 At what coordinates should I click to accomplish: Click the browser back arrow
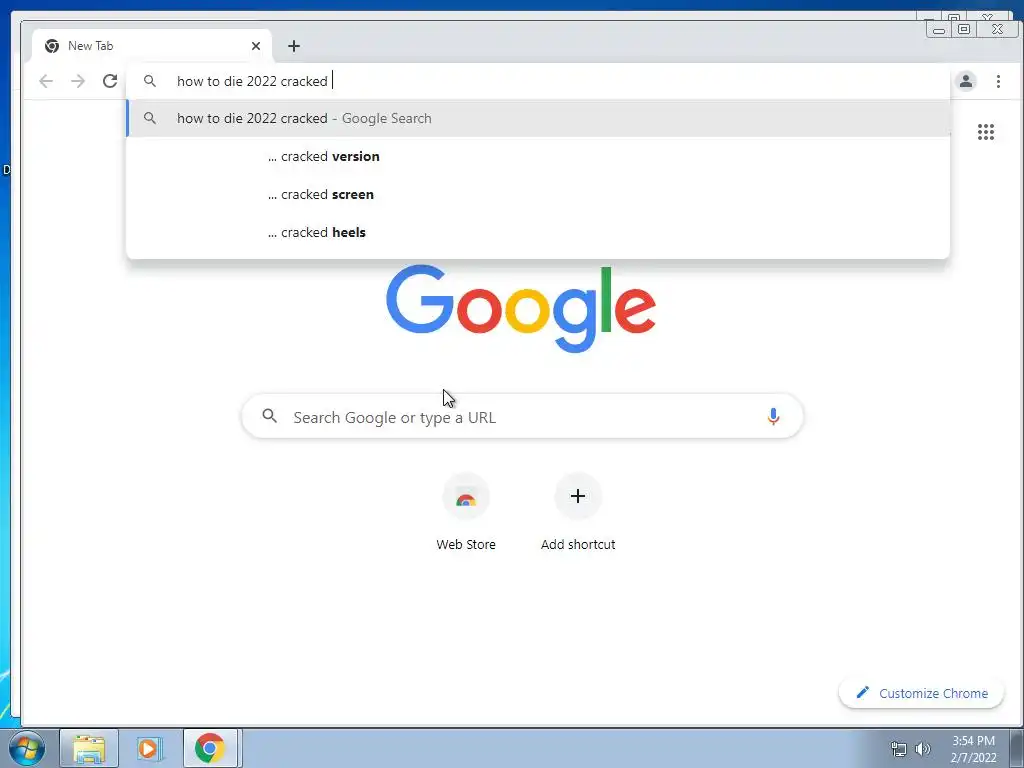(x=46, y=81)
